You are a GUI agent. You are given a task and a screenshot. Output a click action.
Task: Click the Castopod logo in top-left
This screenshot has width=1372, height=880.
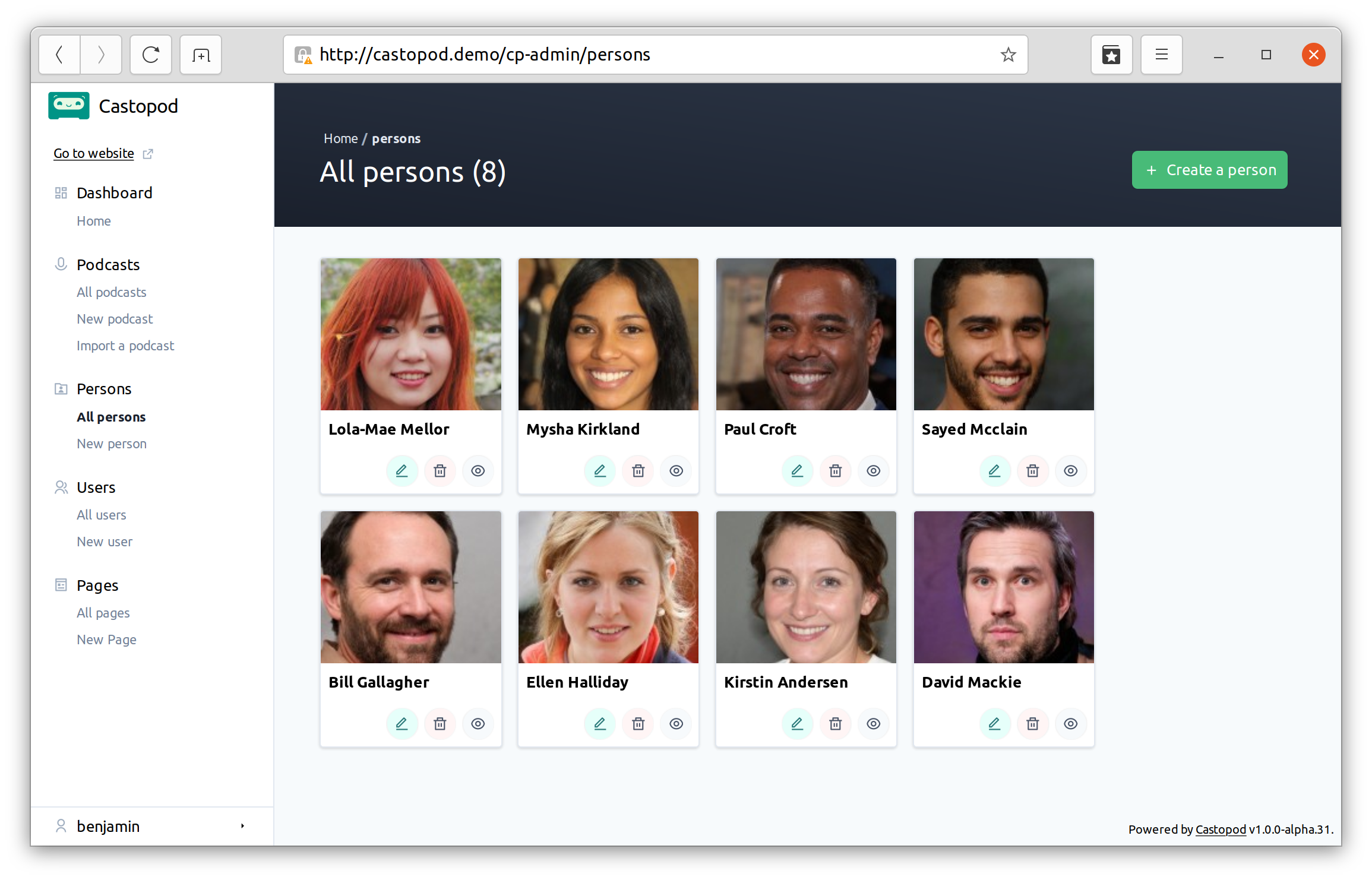[69, 105]
